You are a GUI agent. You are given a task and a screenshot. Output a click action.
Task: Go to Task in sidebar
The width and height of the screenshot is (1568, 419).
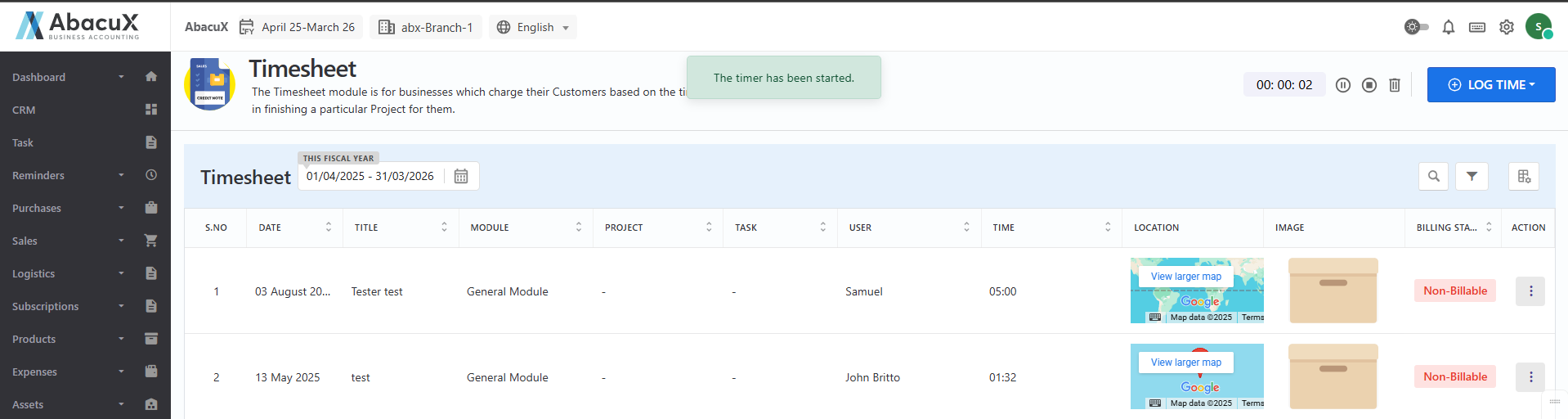click(x=23, y=142)
